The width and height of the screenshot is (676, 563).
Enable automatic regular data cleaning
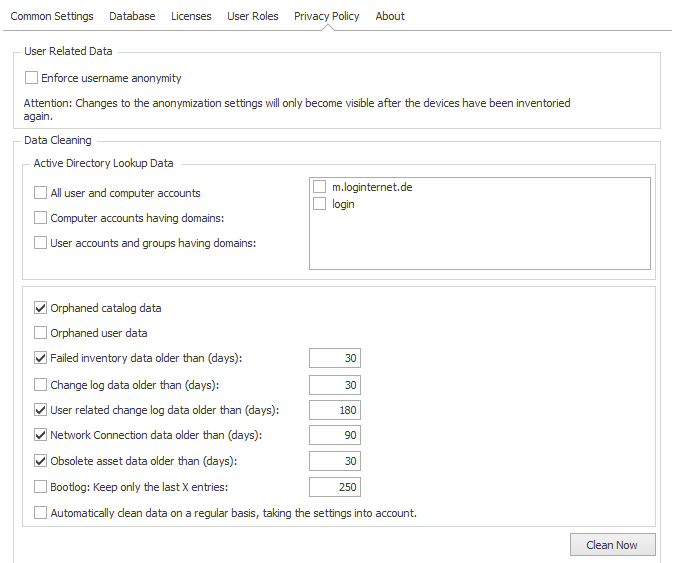pyautogui.click(x=40, y=513)
